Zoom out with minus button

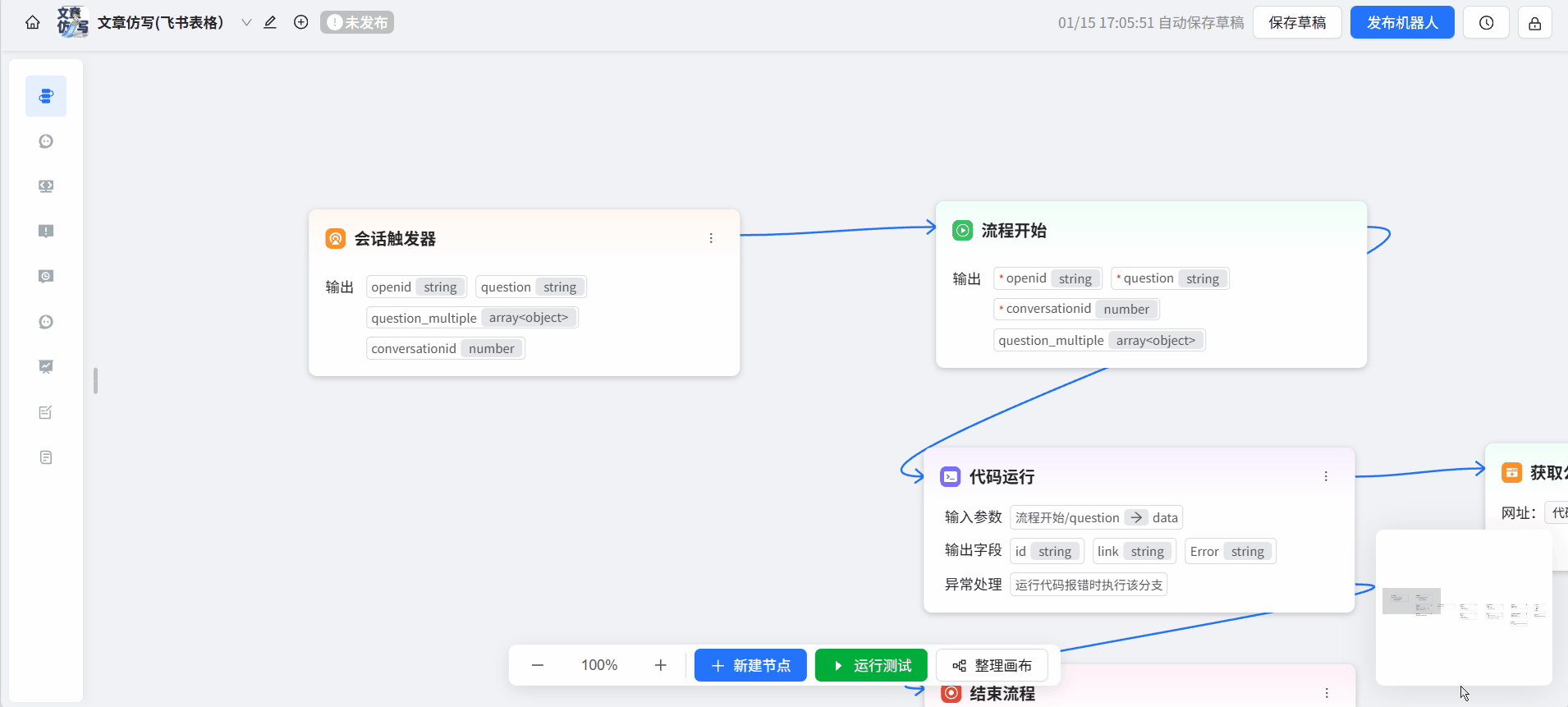coord(538,665)
